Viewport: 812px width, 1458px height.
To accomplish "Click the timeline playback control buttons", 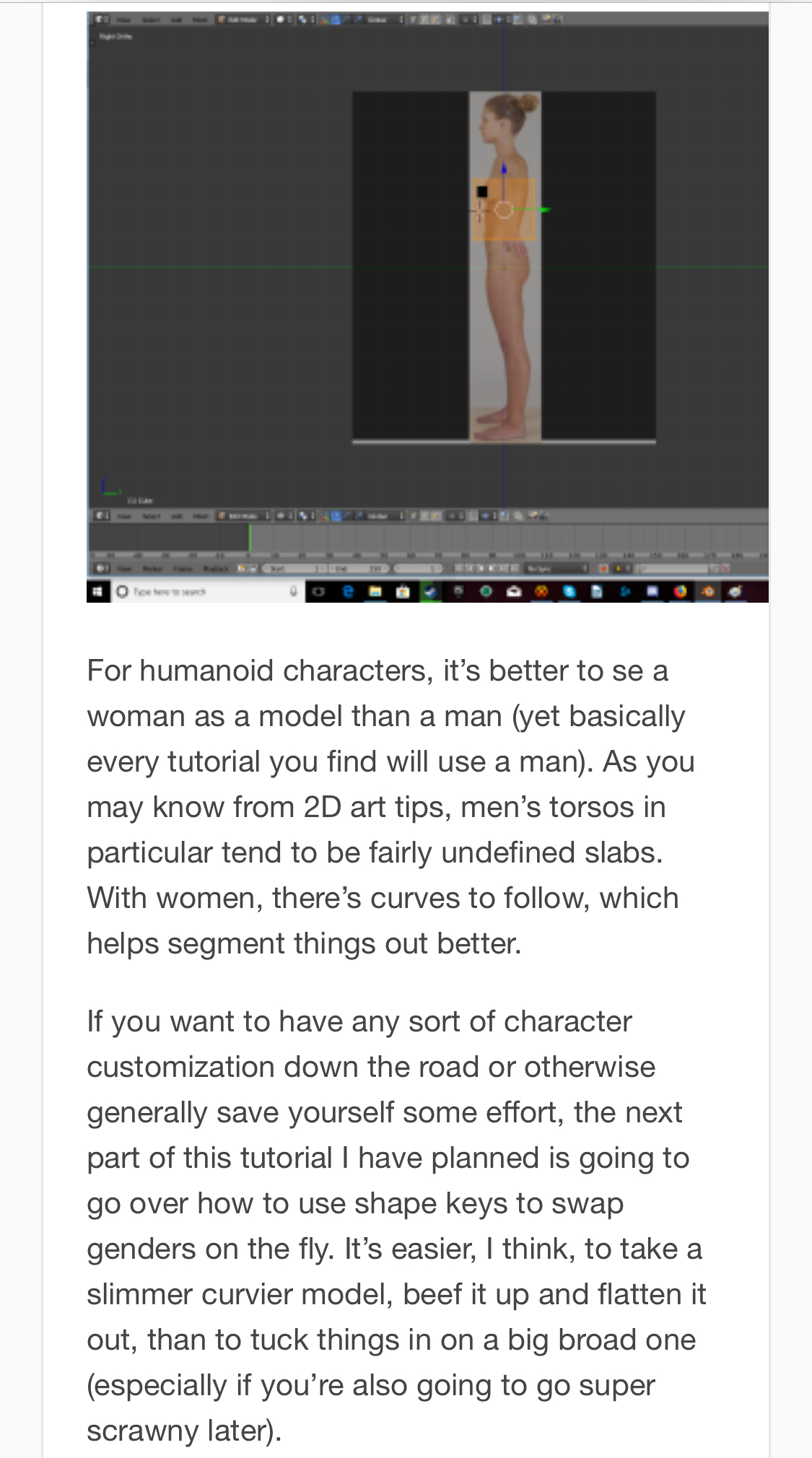I will pyautogui.click(x=486, y=569).
